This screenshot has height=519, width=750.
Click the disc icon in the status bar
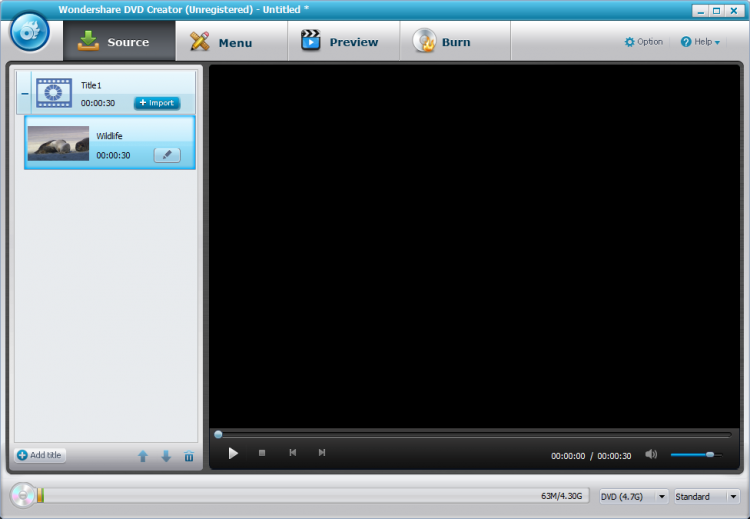tap(22, 496)
